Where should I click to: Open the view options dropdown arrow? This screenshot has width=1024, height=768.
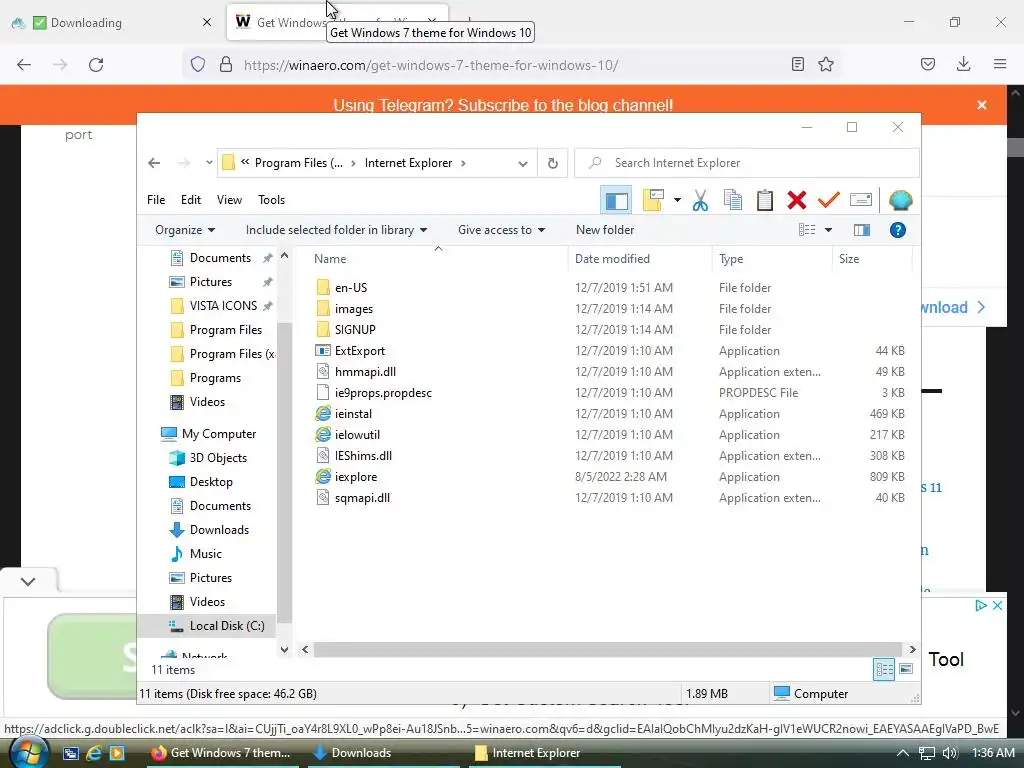(x=828, y=230)
